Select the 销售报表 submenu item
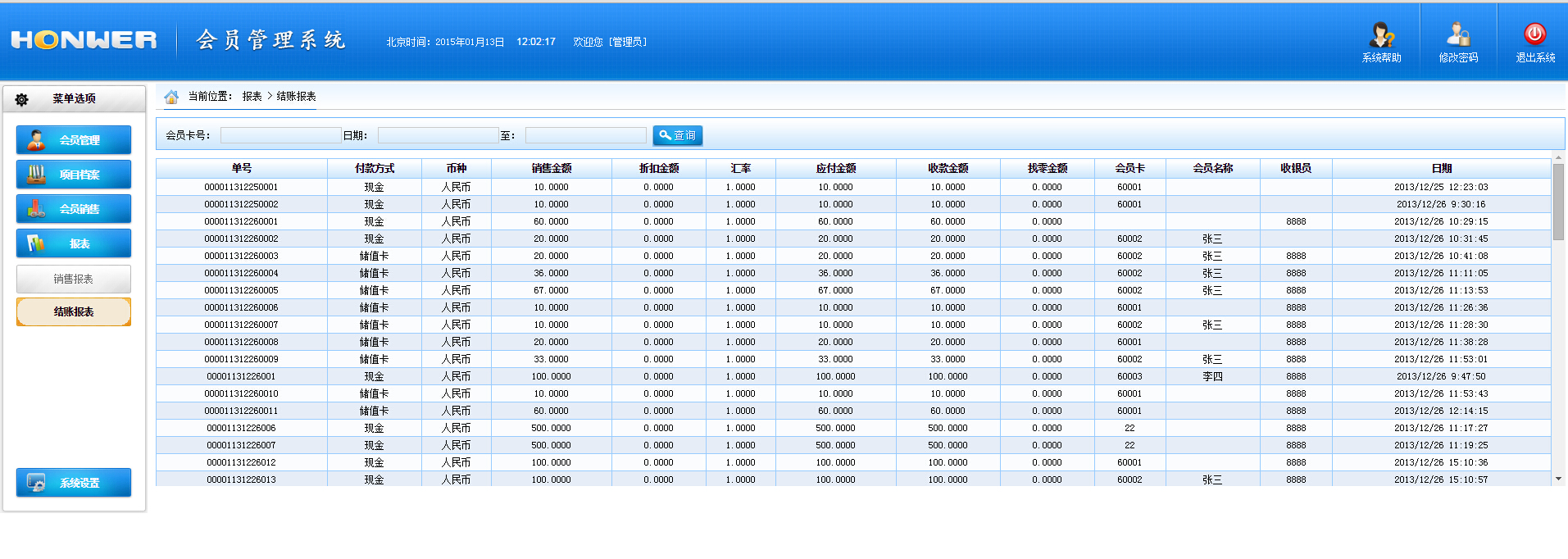The height and width of the screenshot is (559, 1568). [x=74, y=279]
